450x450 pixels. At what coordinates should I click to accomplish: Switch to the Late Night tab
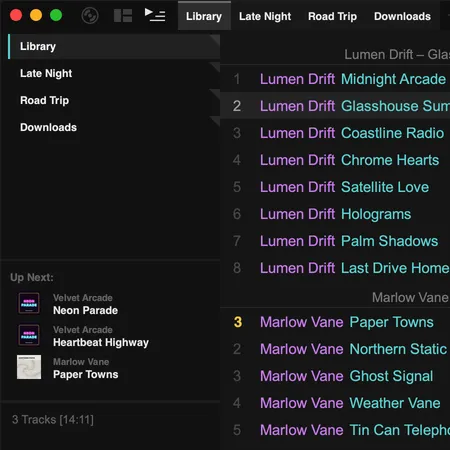click(265, 16)
